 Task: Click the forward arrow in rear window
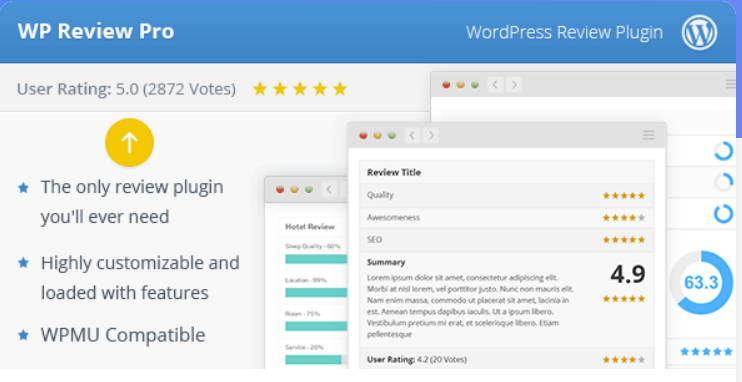pos(514,85)
